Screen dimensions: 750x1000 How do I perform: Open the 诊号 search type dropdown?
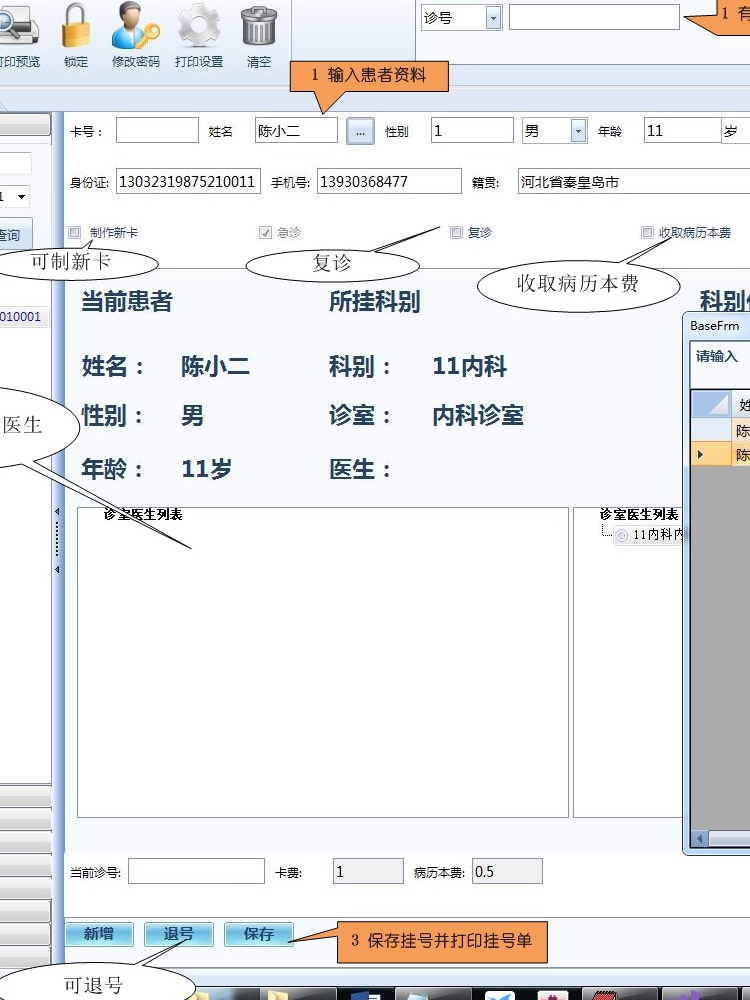(x=494, y=18)
